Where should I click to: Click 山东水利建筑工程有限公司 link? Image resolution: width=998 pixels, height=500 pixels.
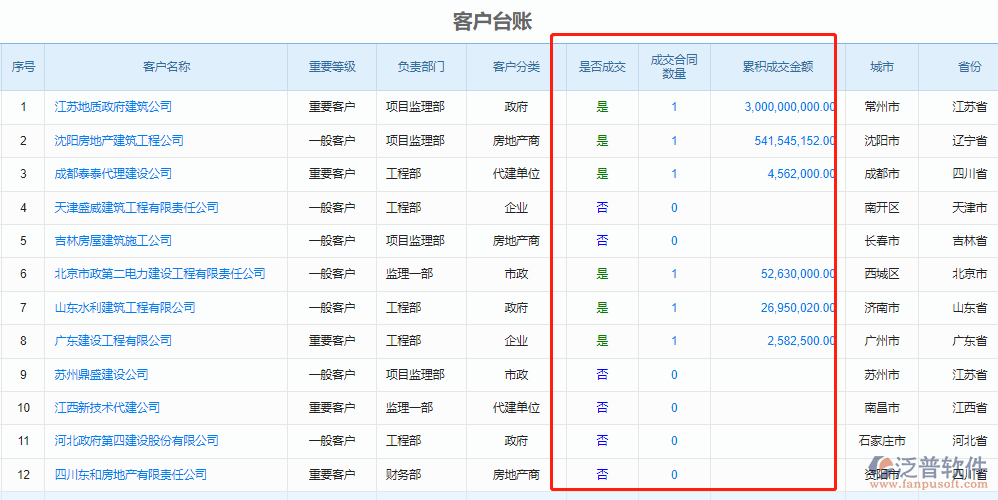[x=125, y=308]
